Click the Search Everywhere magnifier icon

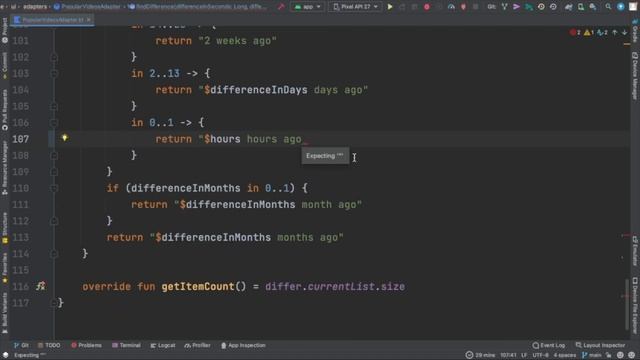tap(608, 7)
